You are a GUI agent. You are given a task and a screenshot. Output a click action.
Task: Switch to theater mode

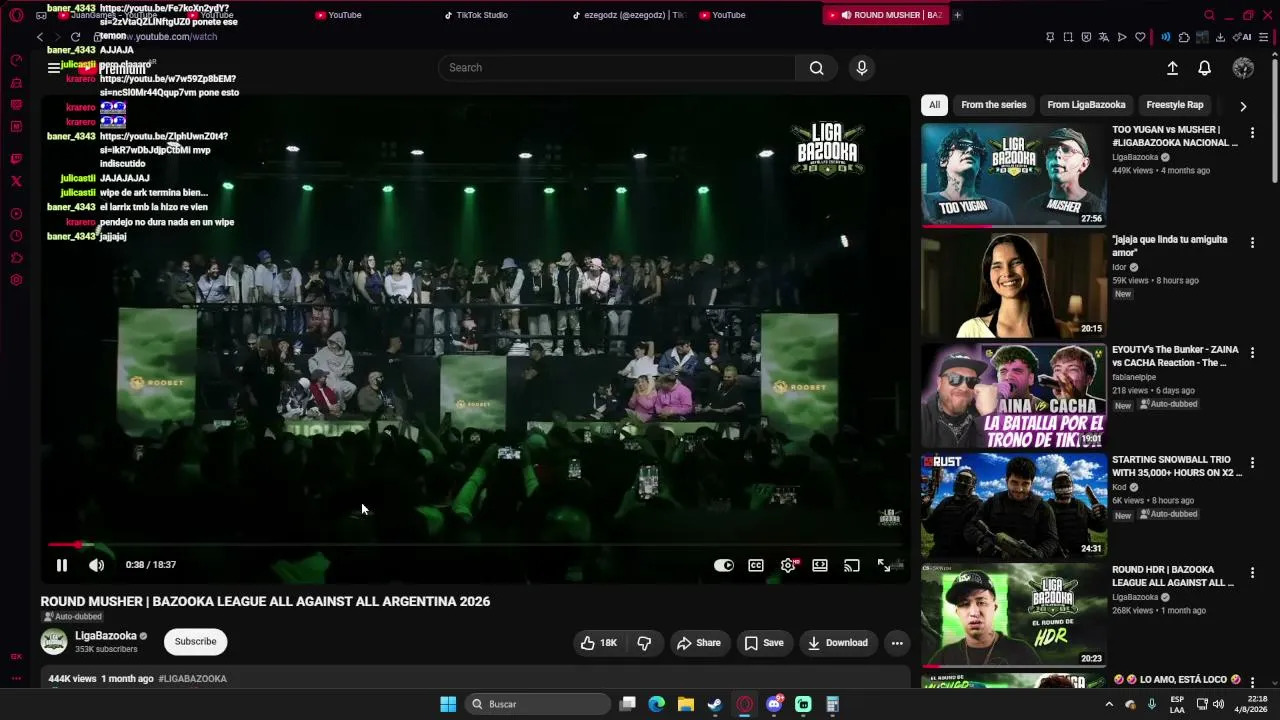tap(820, 565)
